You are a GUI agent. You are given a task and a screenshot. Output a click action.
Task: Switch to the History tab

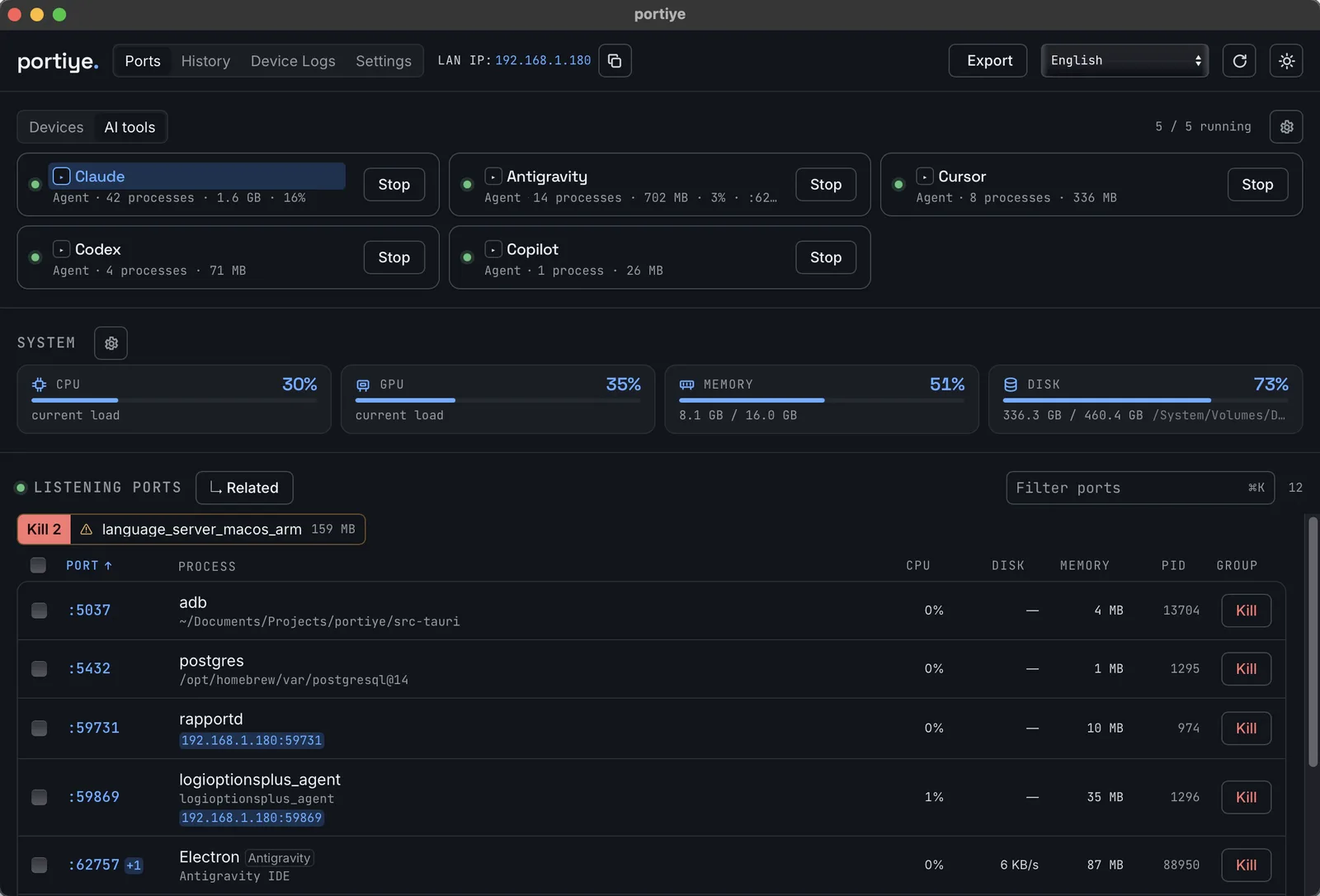click(205, 61)
